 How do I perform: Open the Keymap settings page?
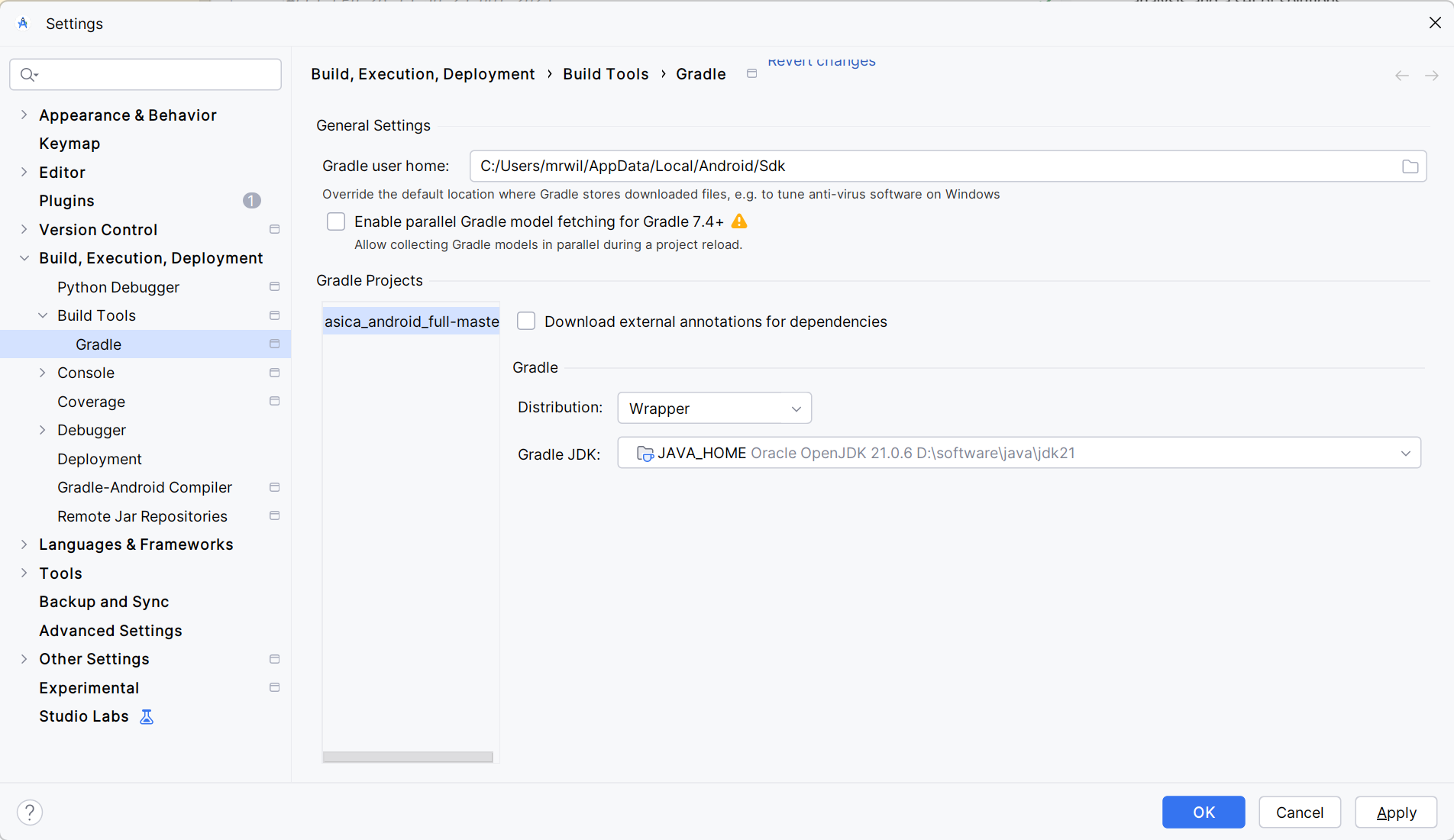pos(69,144)
